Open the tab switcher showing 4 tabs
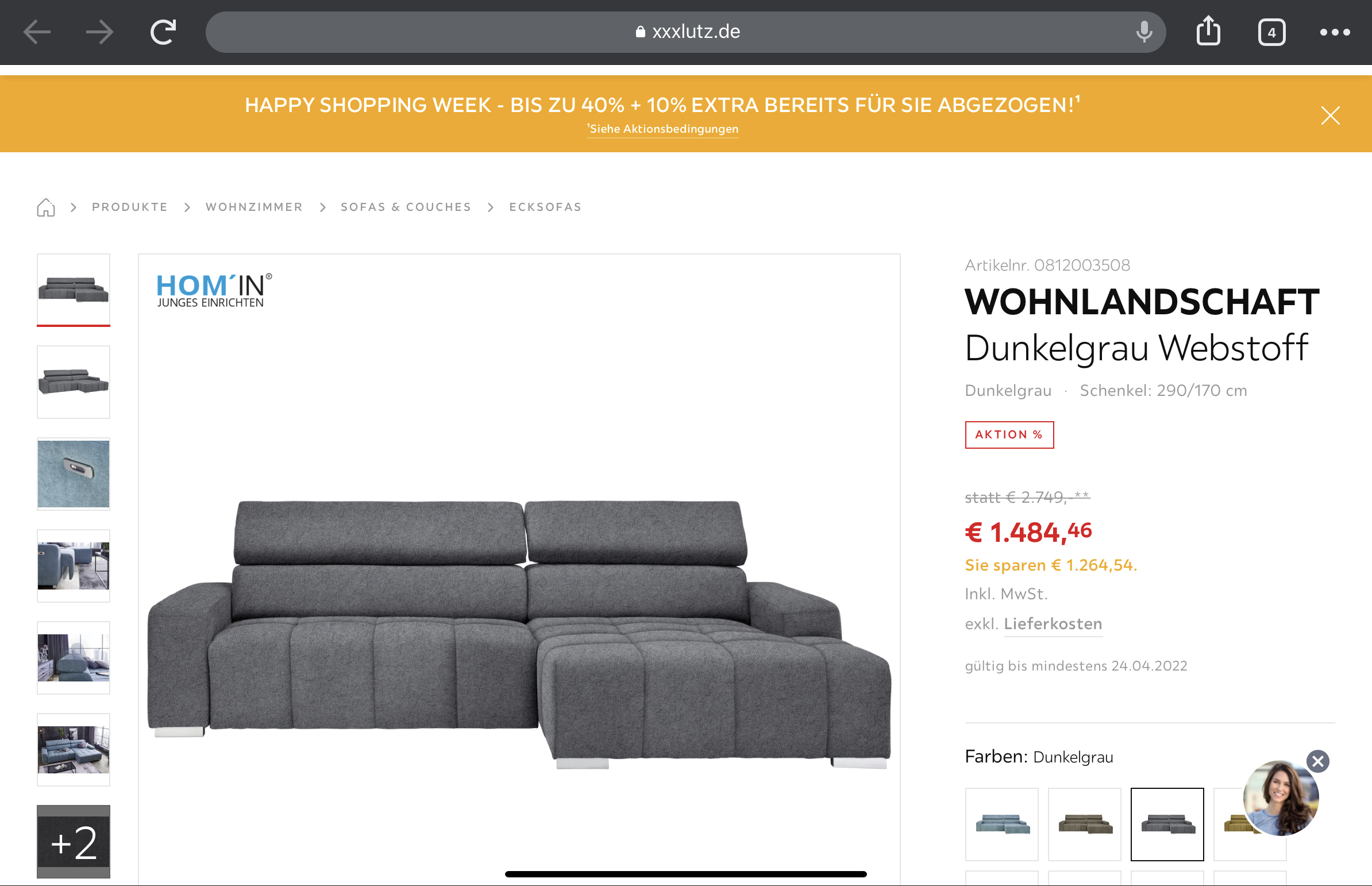 pos(1271,33)
